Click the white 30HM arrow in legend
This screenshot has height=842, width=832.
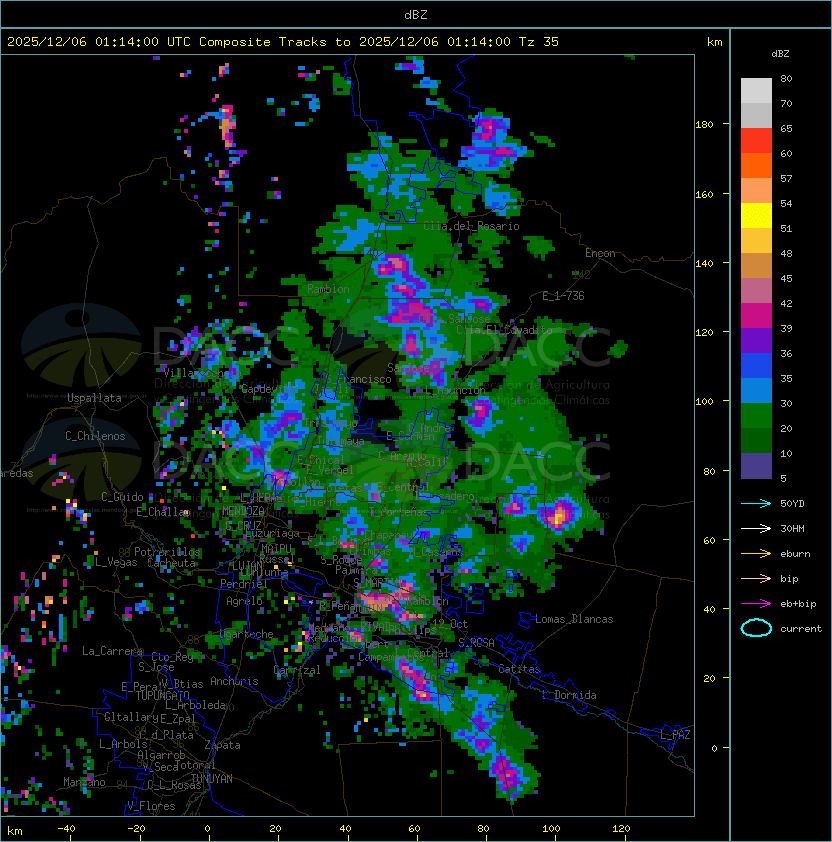[756, 528]
